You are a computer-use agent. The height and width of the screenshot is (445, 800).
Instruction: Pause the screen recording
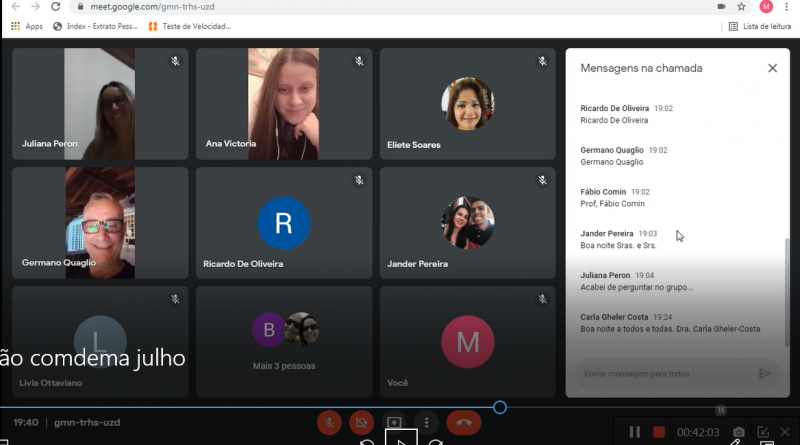(634, 432)
